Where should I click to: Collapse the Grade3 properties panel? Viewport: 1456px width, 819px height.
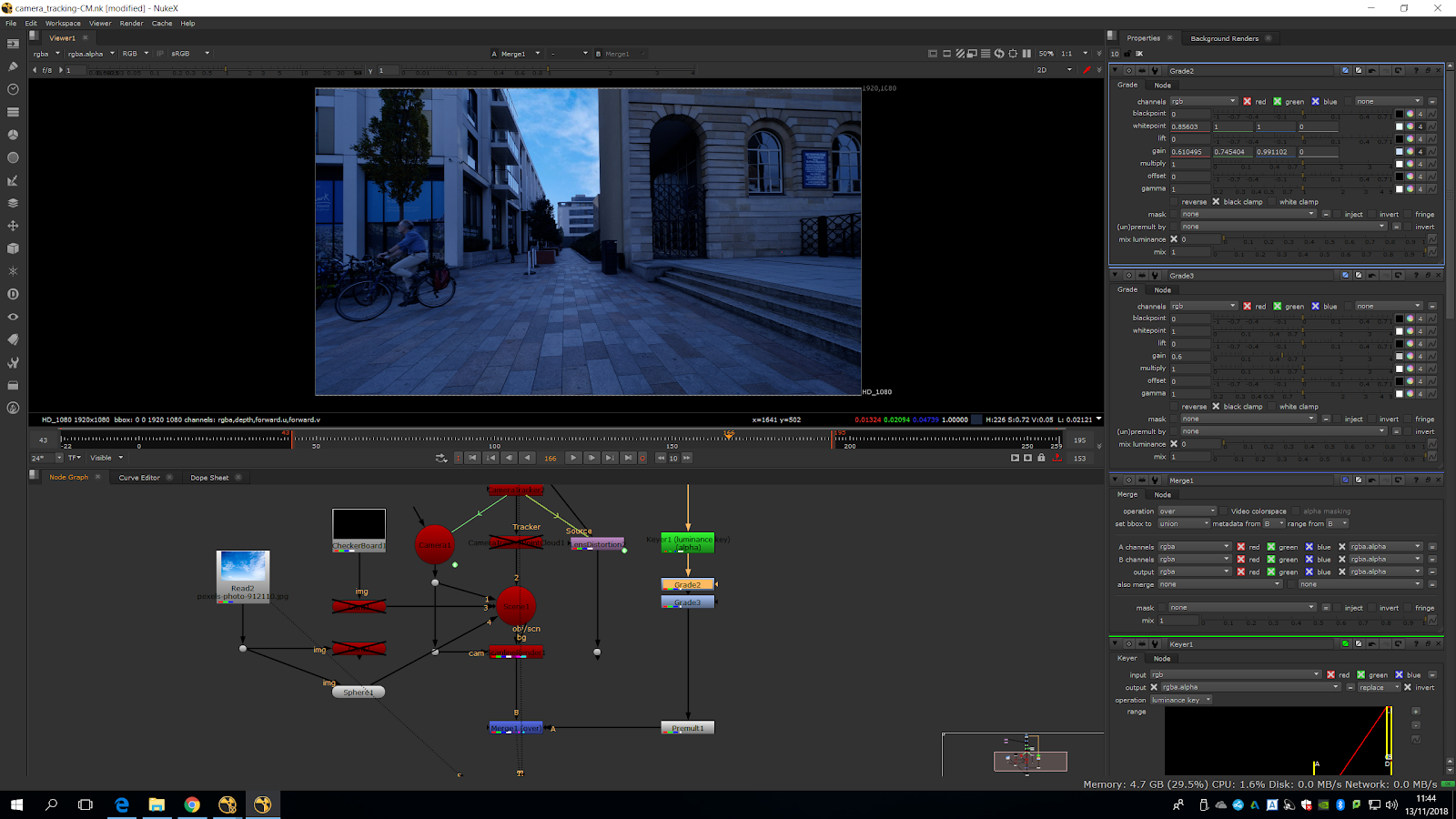click(1115, 276)
